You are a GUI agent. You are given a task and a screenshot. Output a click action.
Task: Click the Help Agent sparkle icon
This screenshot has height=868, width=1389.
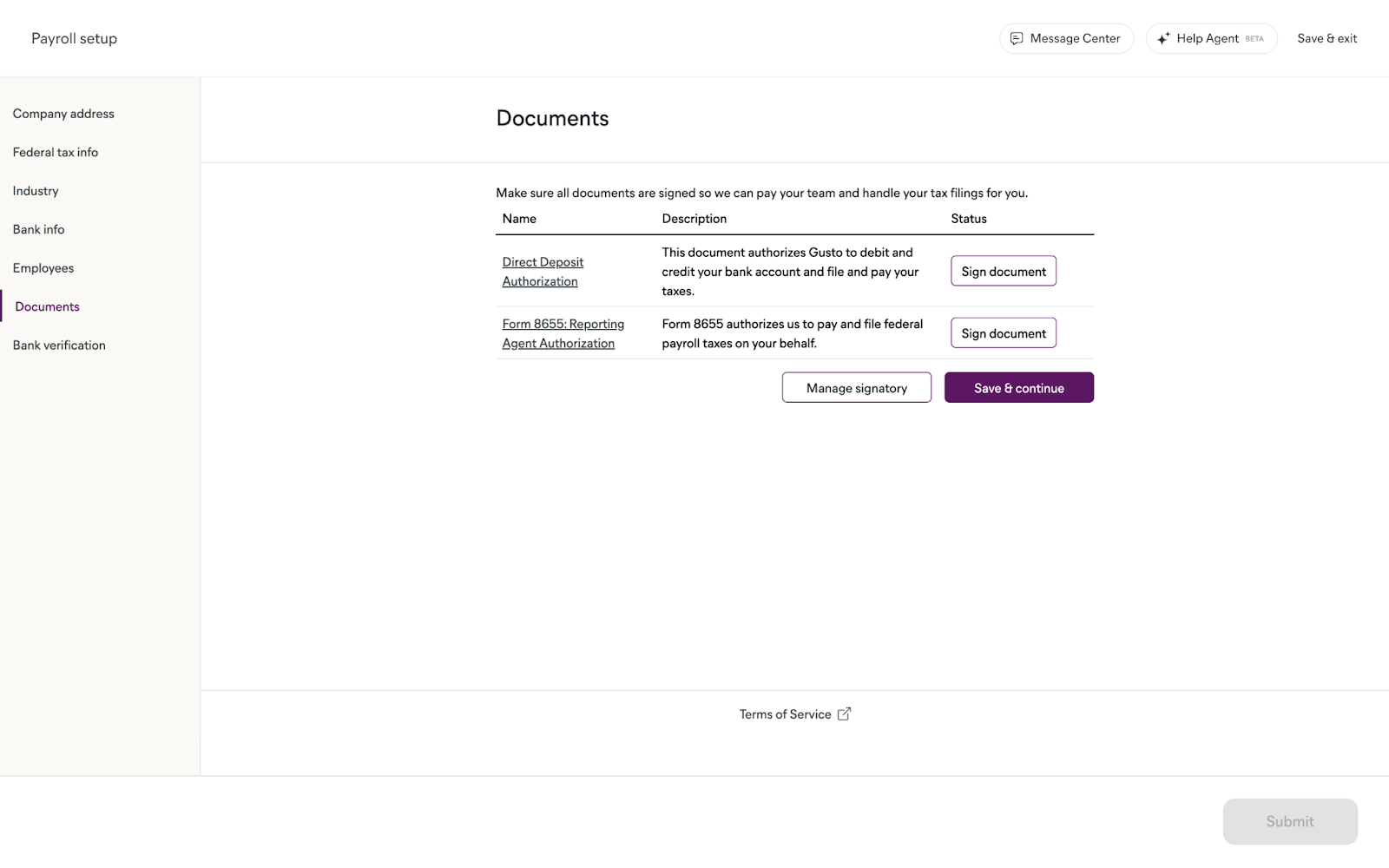[x=1163, y=38]
